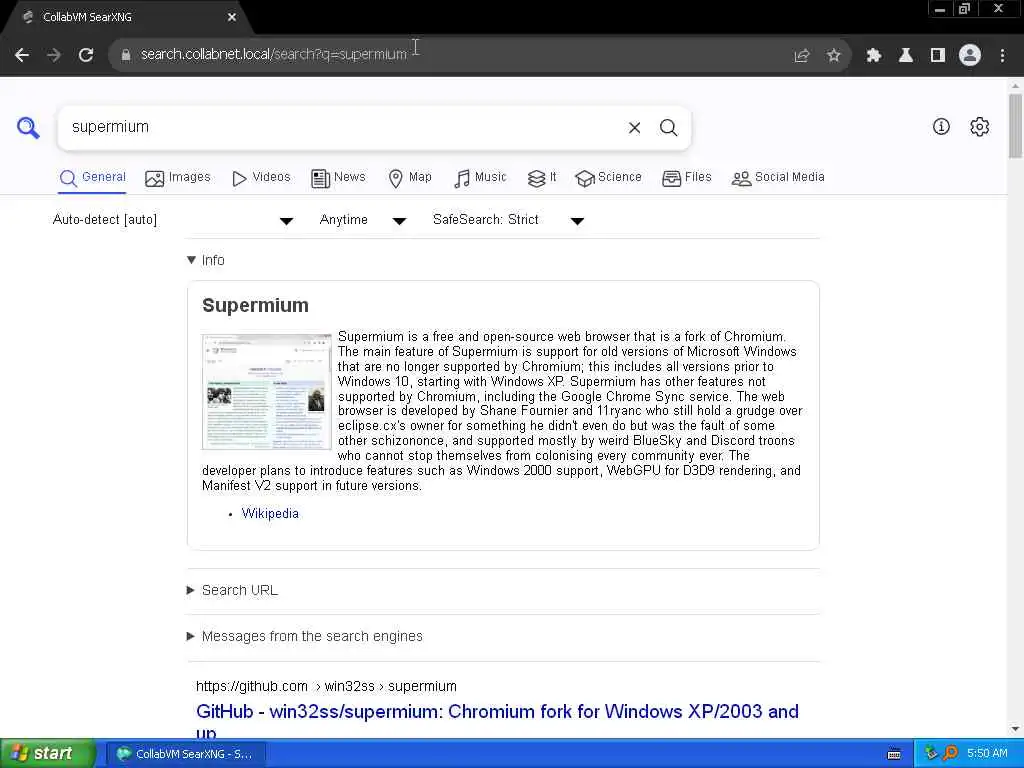
Task: Clear the search query with the X icon
Action: point(634,128)
